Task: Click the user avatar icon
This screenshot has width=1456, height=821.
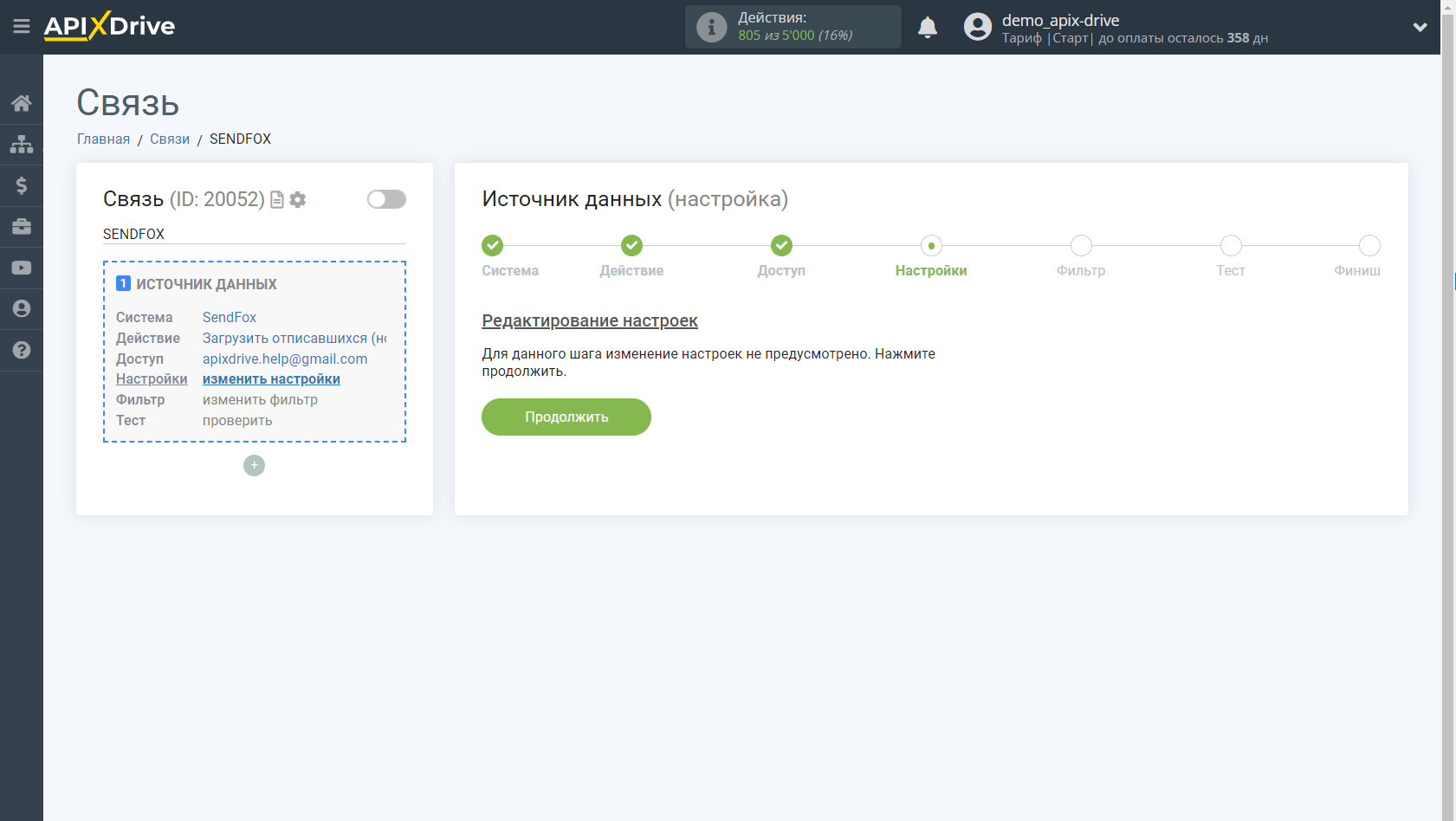Action: pos(978,27)
